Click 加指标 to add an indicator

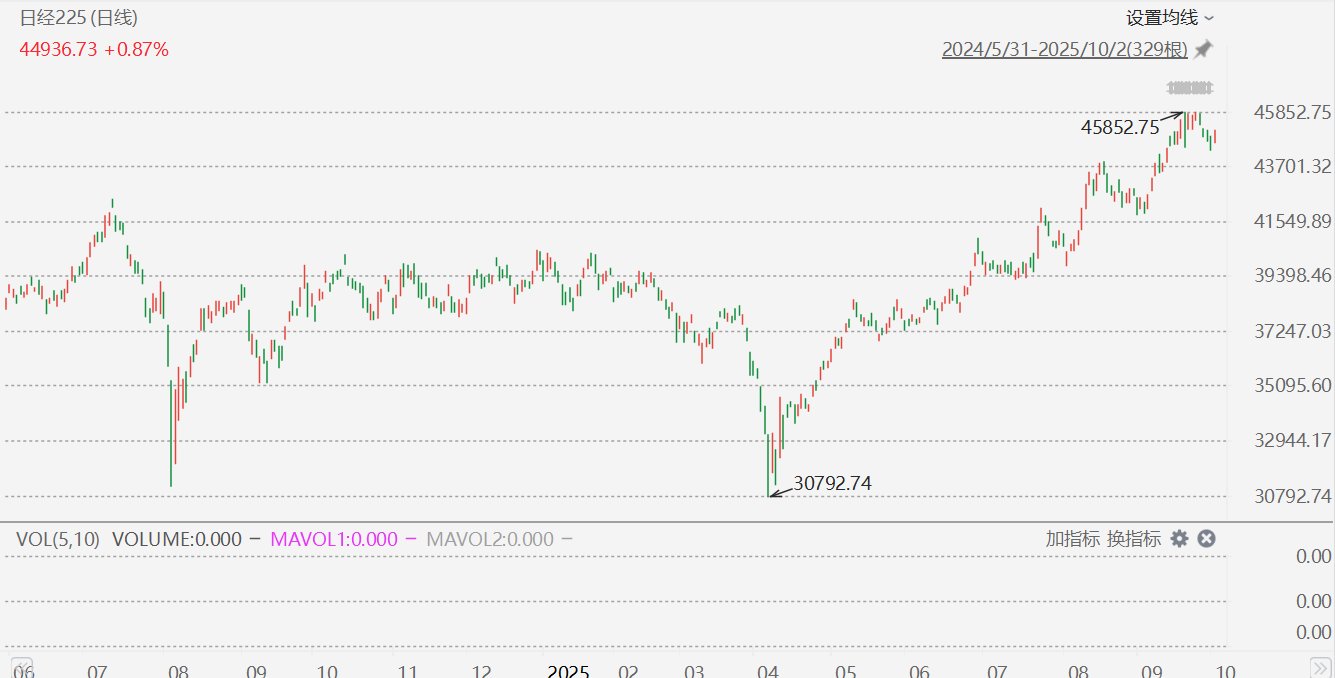(x=1073, y=539)
